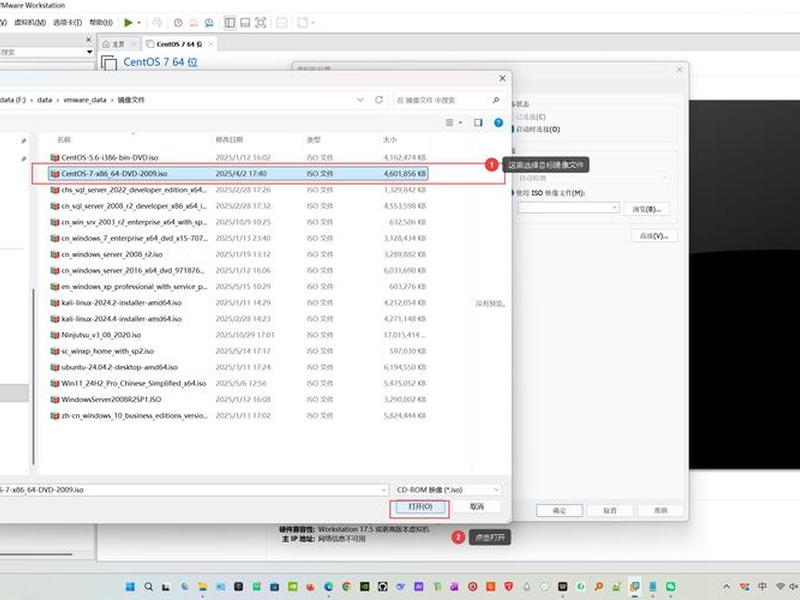
Task: Select en_windows_xp_professional file
Action: pos(238,287)
